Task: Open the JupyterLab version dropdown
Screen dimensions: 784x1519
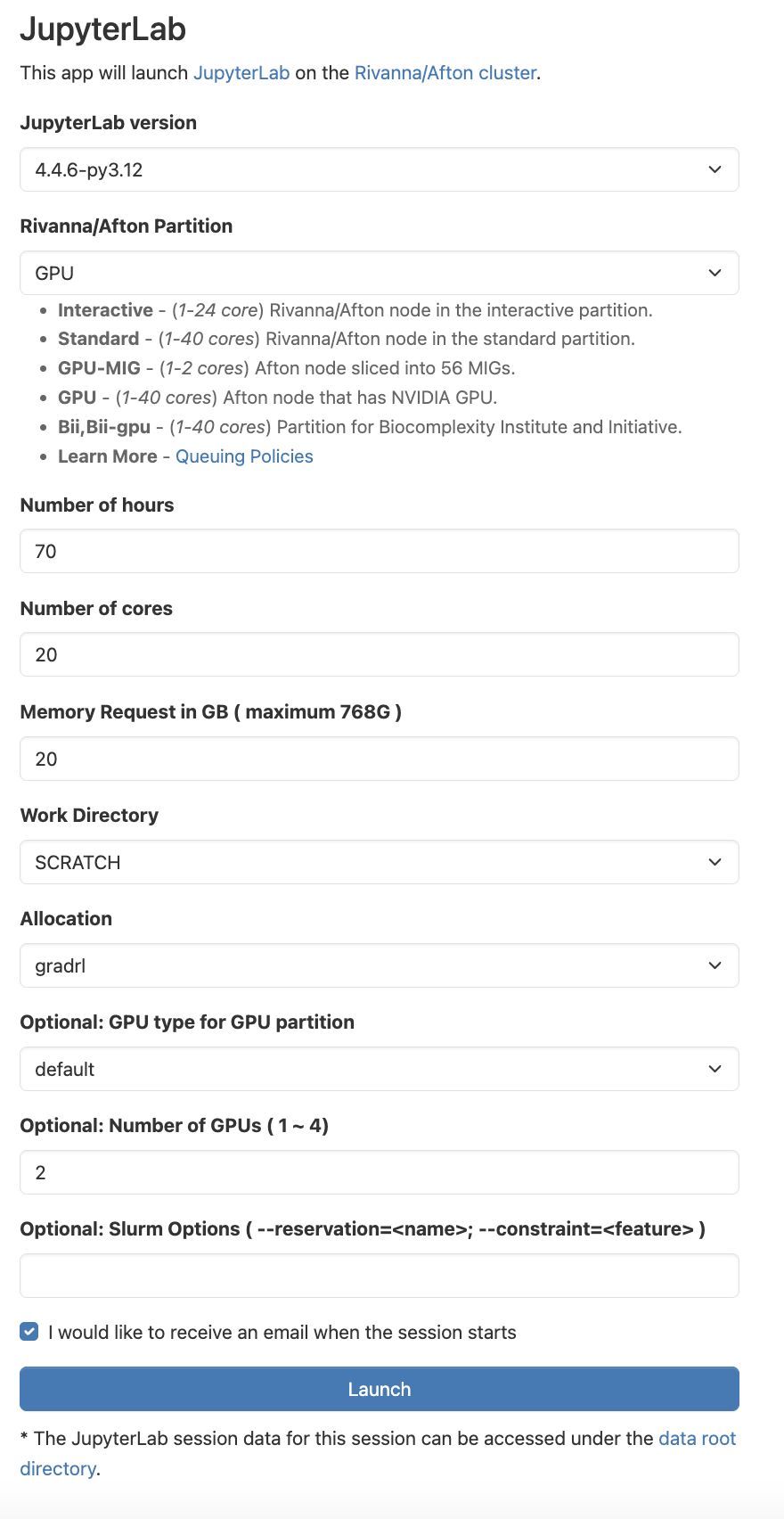Action: tap(379, 169)
